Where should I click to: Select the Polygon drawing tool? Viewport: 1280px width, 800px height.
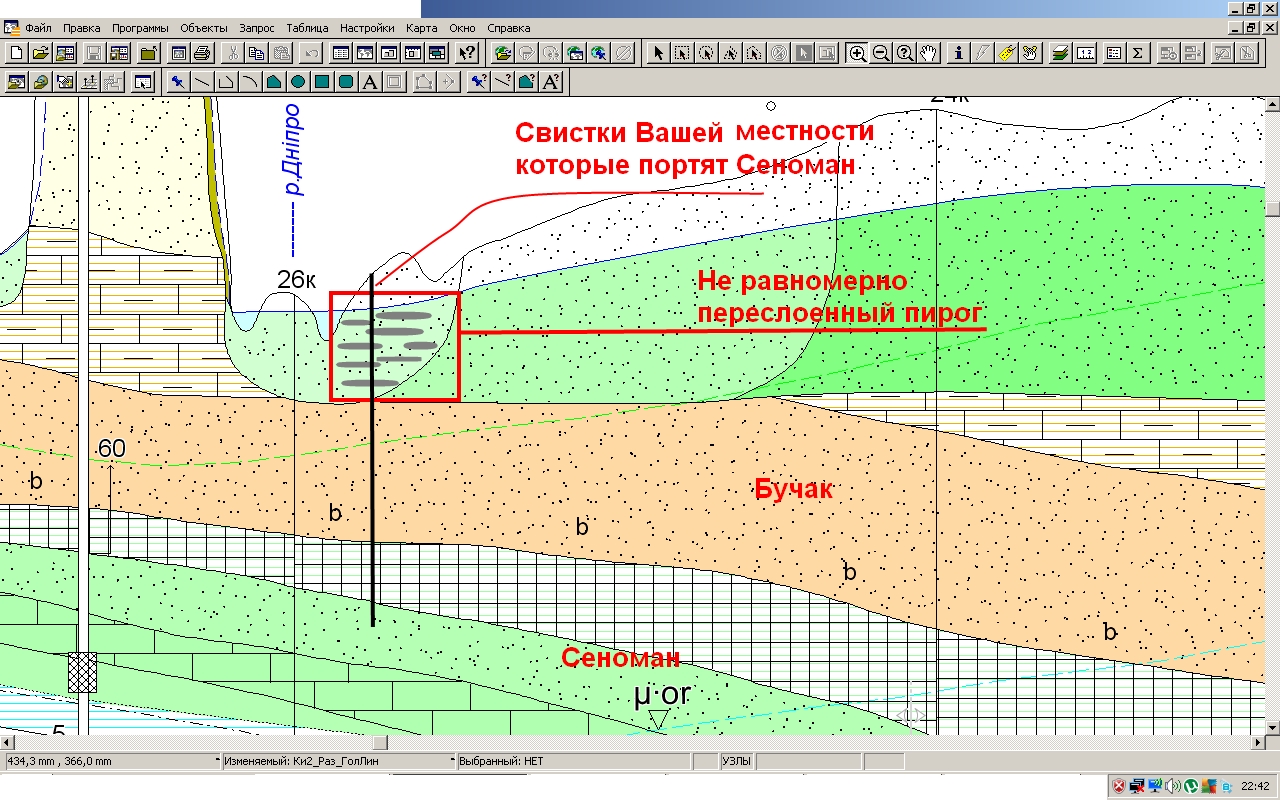(274, 82)
